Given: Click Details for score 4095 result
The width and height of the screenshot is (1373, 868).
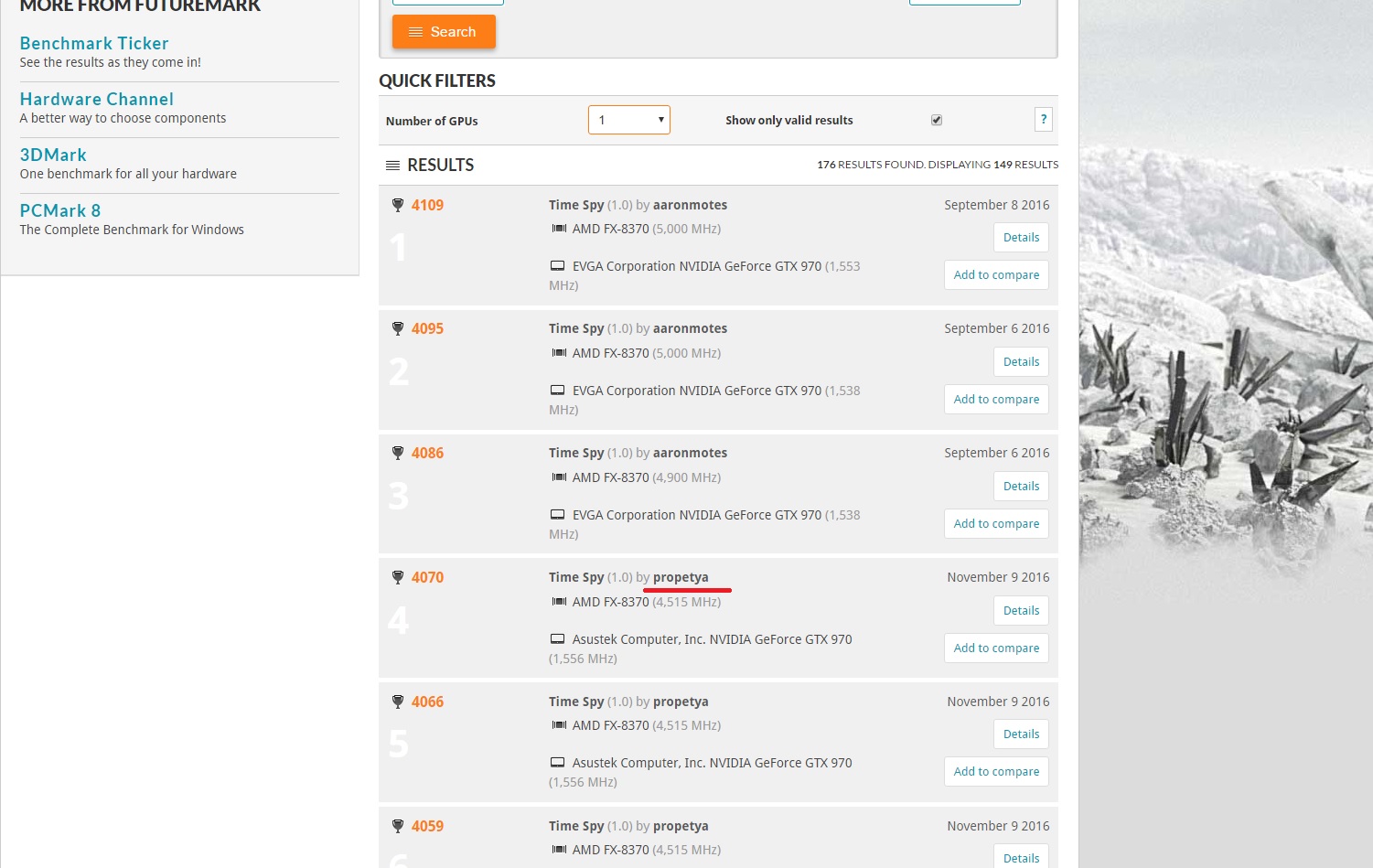Looking at the screenshot, I should pyautogui.click(x=1021, y=362).
